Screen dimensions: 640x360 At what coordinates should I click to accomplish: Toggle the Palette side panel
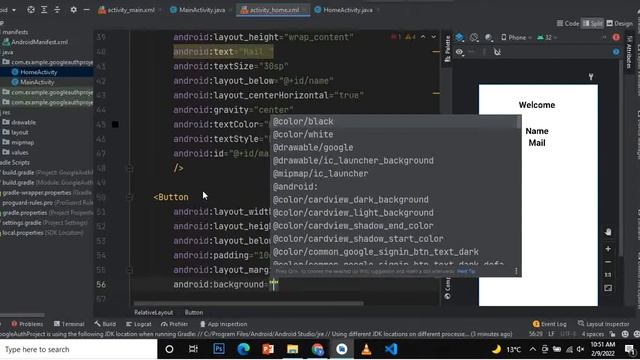[x=448, y=48]
